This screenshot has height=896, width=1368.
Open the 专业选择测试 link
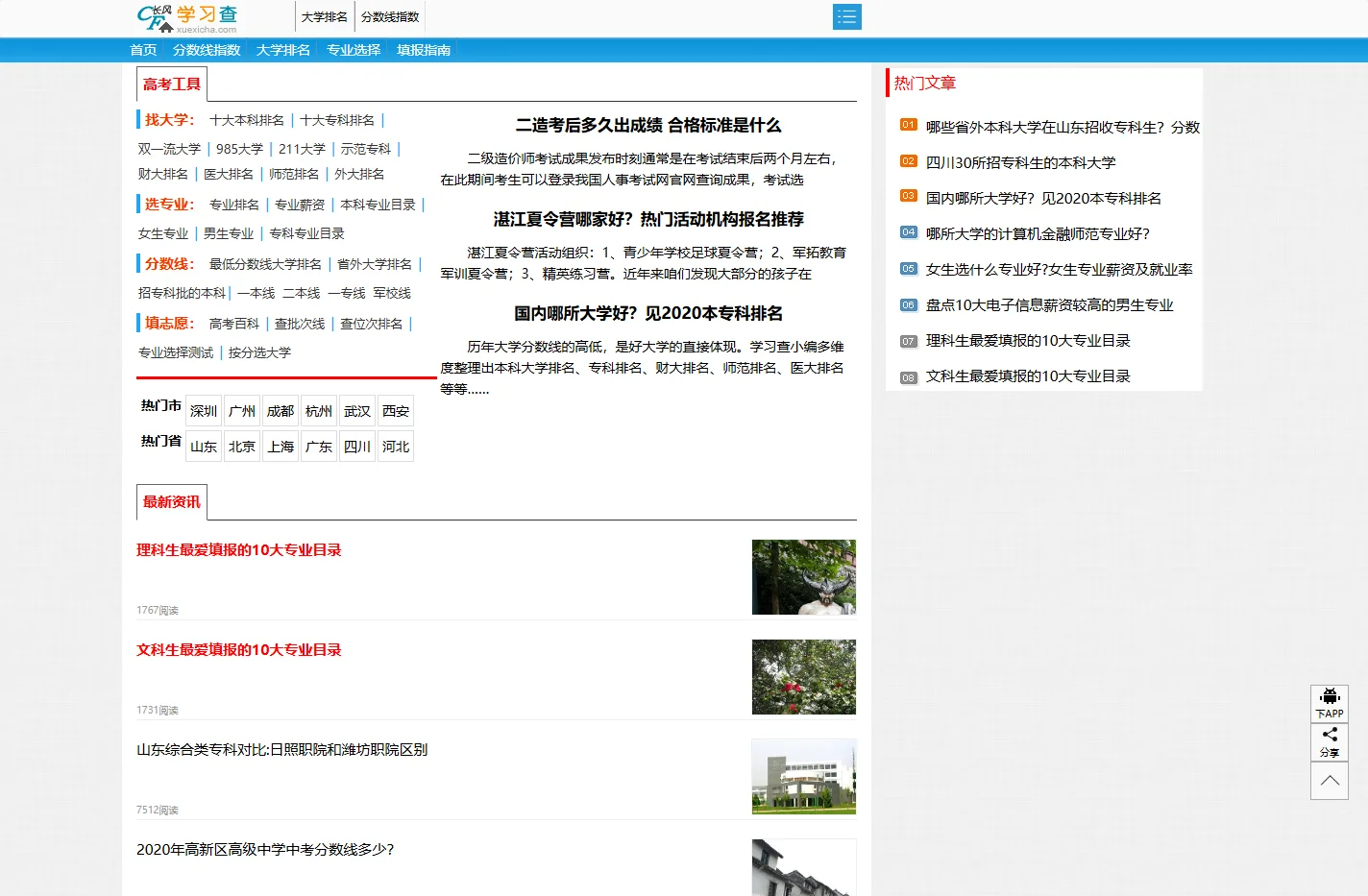coord(176,352)
